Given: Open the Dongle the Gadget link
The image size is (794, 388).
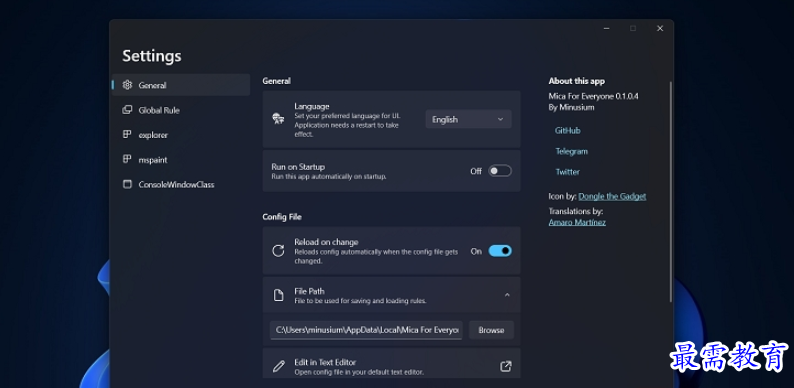Looking at the screenshot, I should pyautogui.click(x=612, y=197).
